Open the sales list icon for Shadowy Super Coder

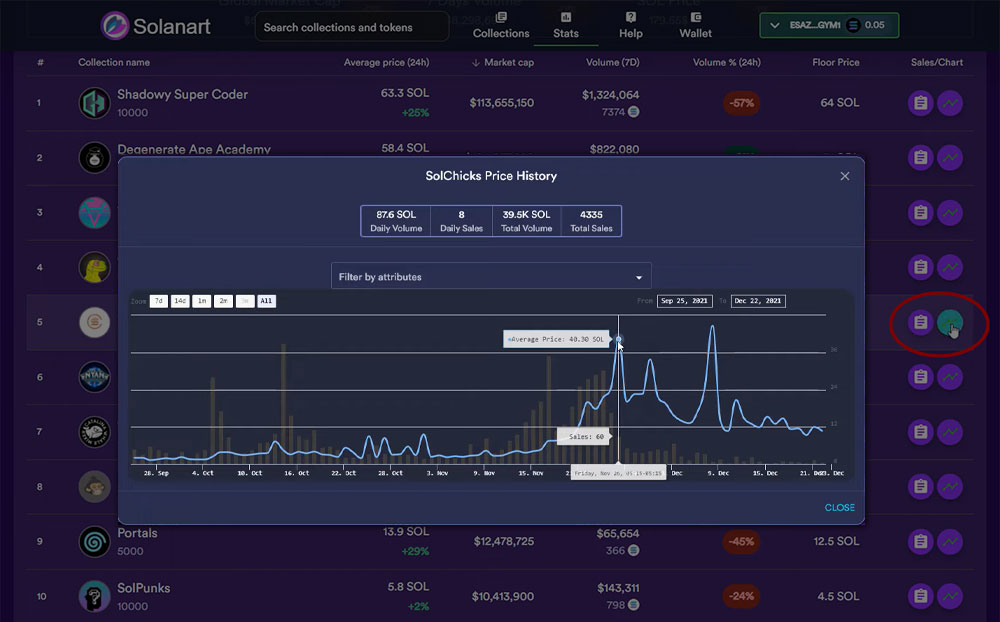920,102
